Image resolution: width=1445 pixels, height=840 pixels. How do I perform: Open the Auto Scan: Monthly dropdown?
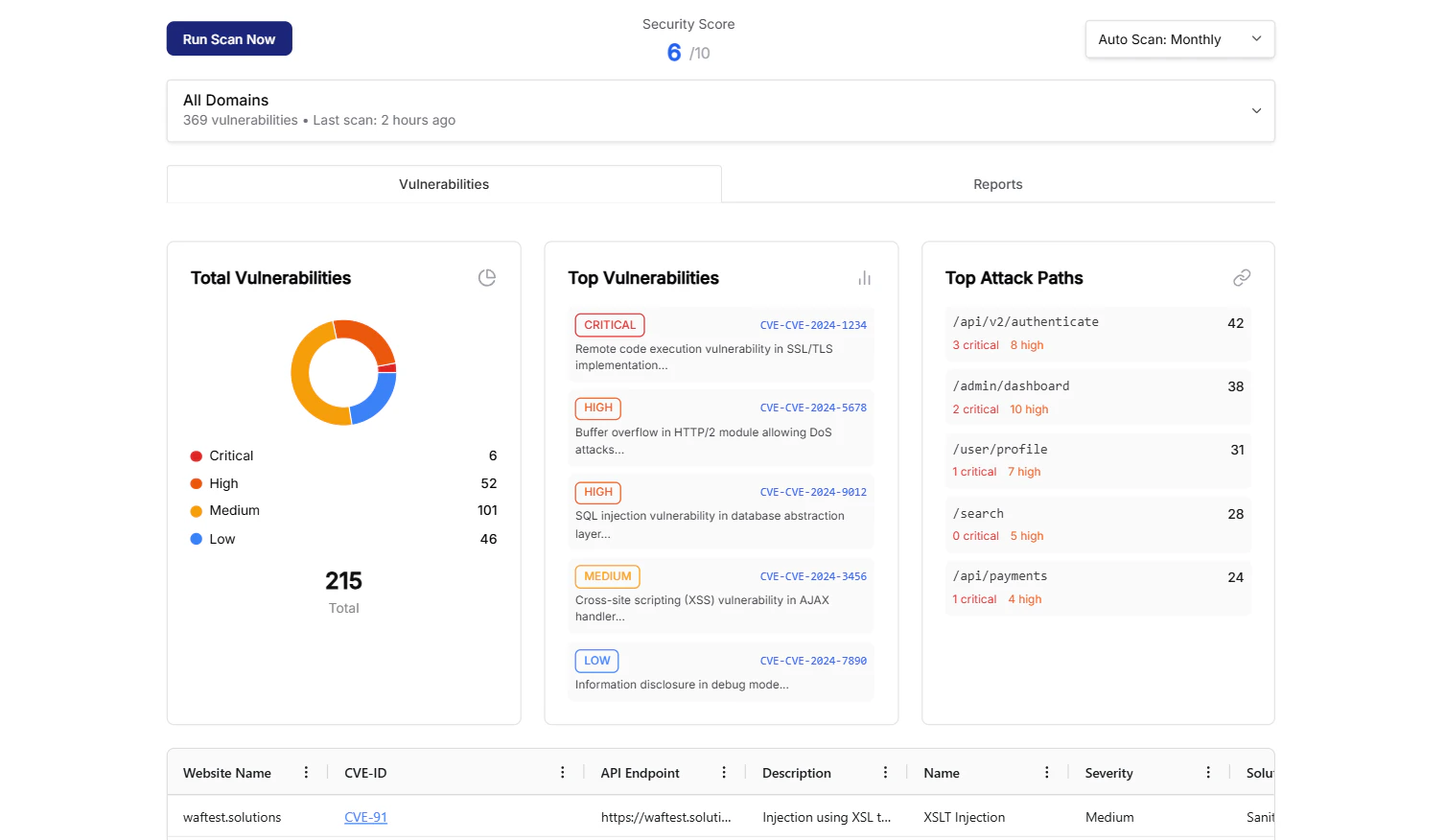point(1179,39)
